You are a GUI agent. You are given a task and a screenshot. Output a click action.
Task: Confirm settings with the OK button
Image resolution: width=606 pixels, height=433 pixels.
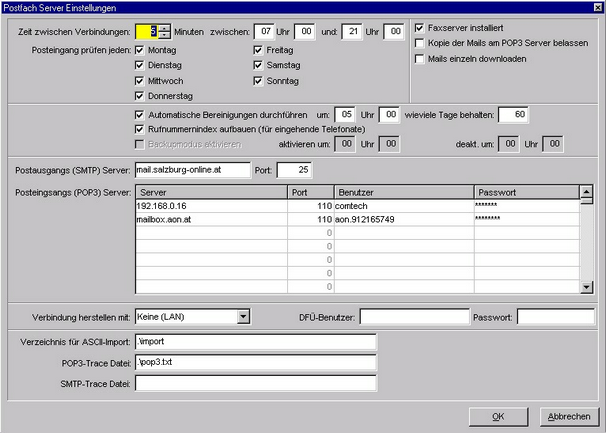(x=499, y=417)
